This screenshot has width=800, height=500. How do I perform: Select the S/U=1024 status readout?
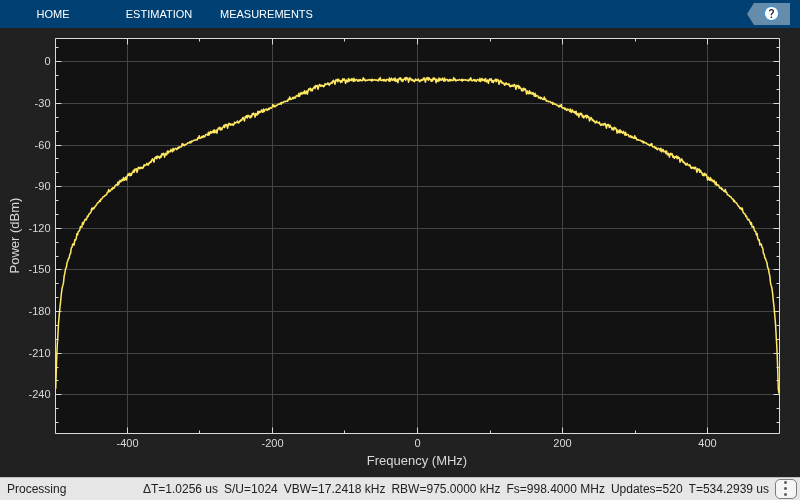[251, 489]
